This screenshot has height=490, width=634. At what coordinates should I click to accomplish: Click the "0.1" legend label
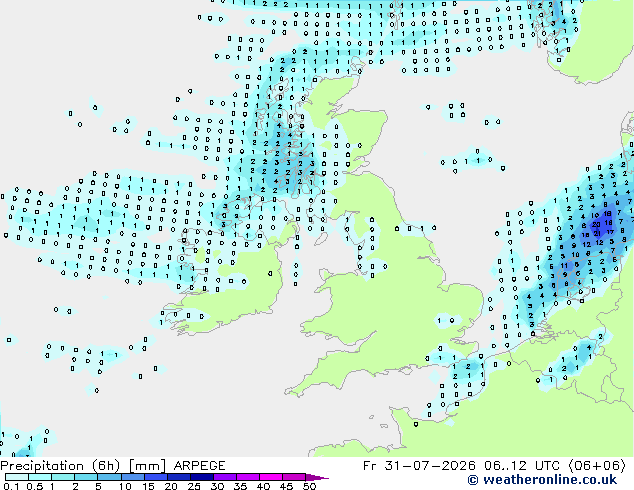click(11, 486)
